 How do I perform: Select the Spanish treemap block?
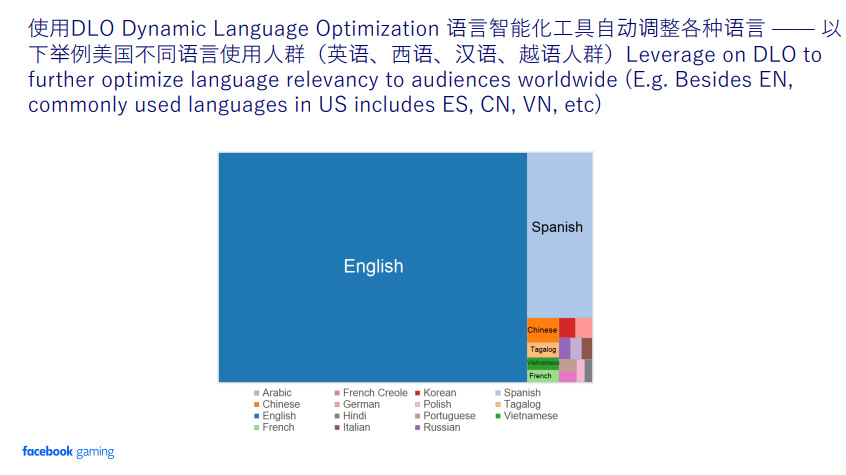(x=560, y=236)
